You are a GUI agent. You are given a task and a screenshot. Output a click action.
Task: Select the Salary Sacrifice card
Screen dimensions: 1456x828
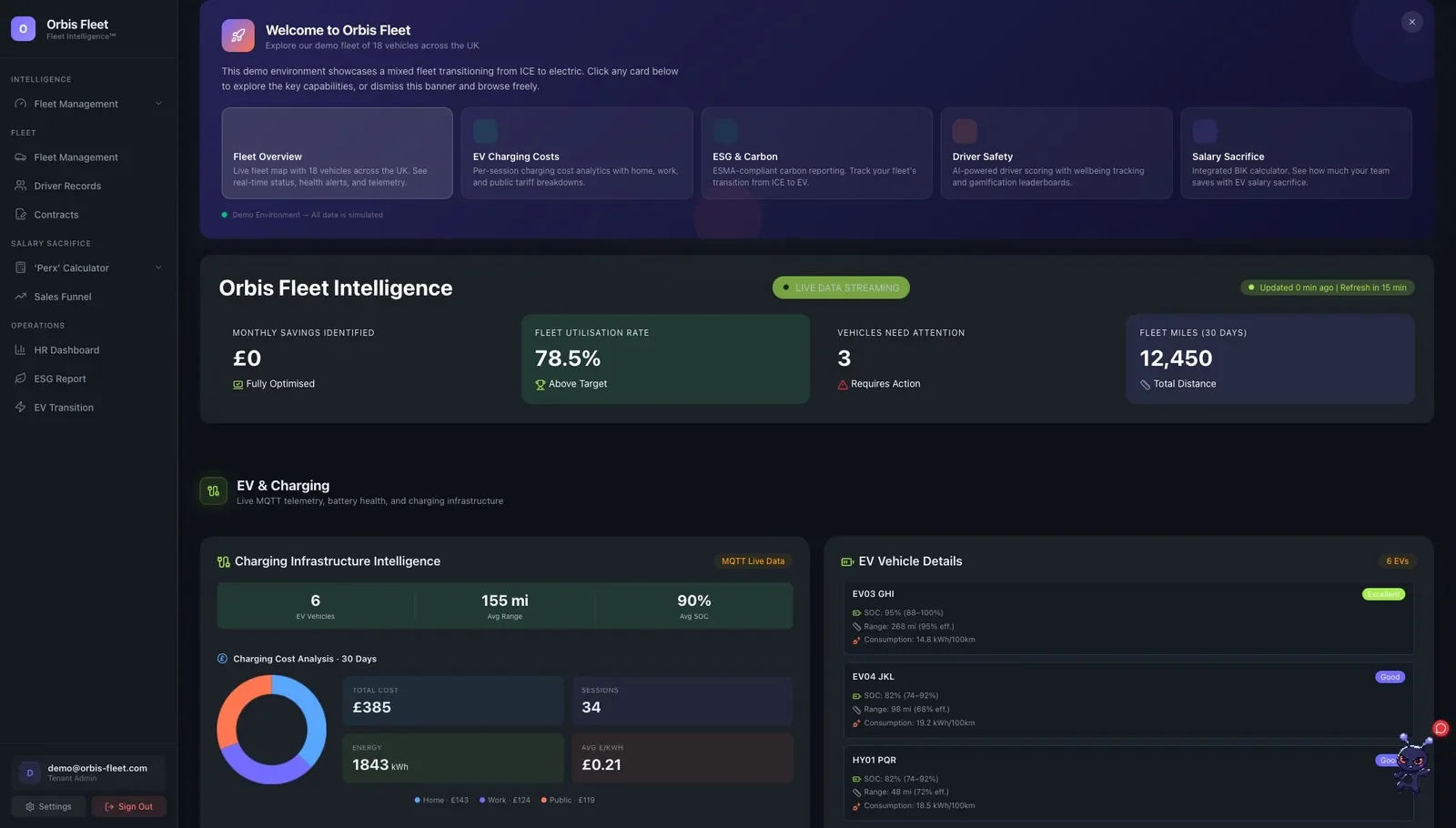(x=1296, y=153)
